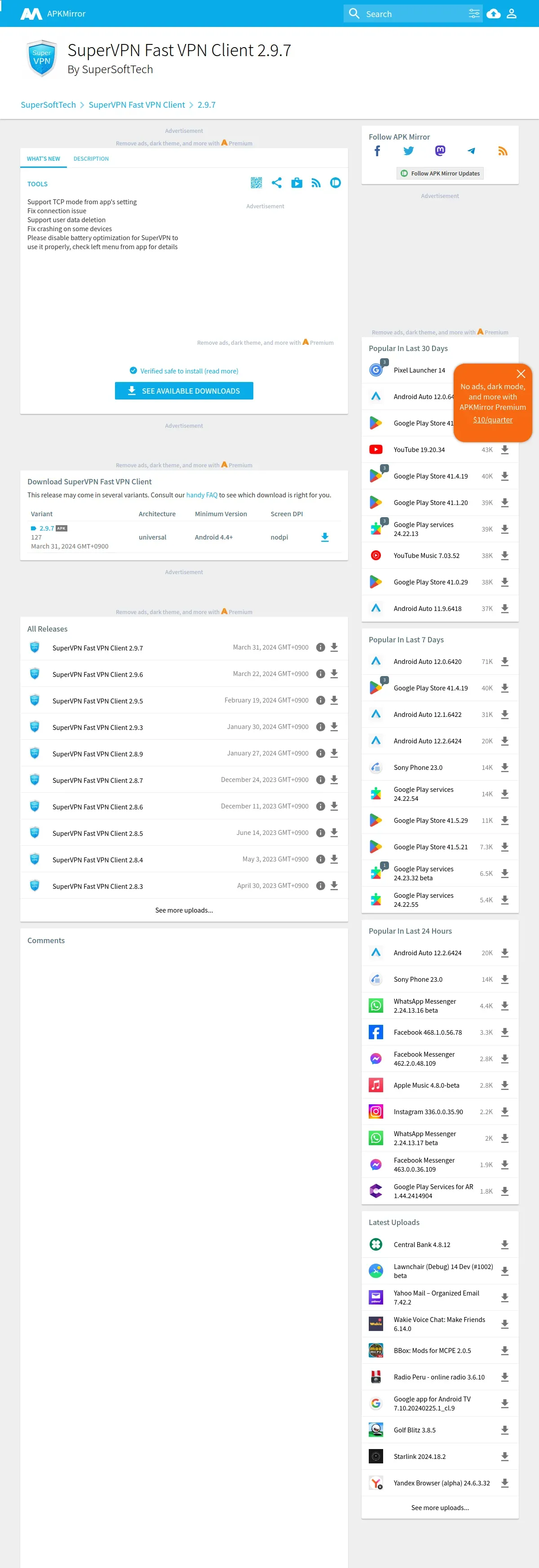Open Google Play Services for AR entry

click(x=433, y=1191)
